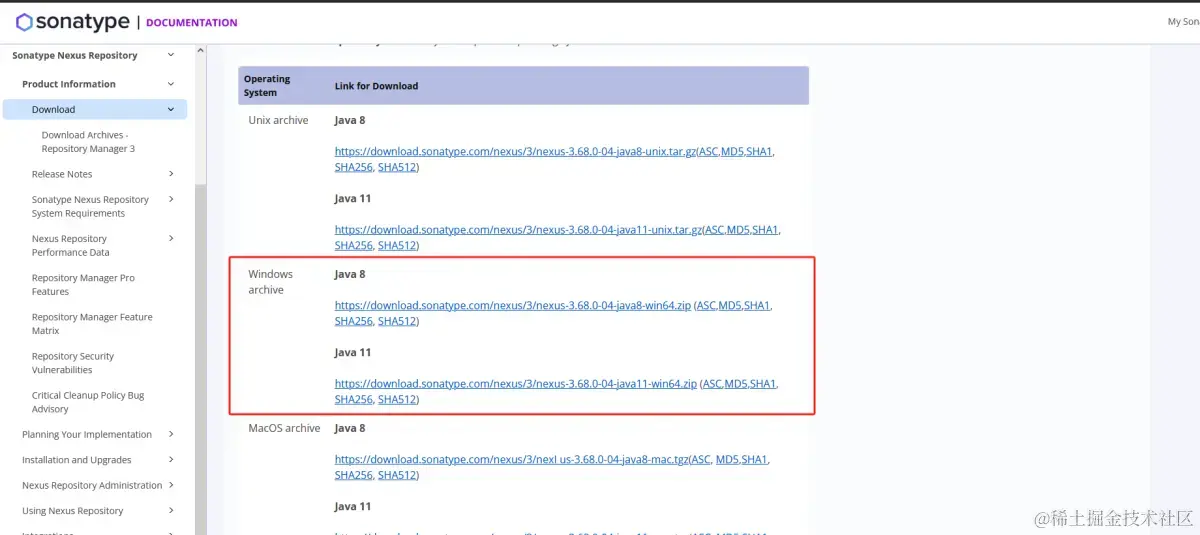
Task: Click the 'MacOS archive' table cell
Action: tap(284, 428)
